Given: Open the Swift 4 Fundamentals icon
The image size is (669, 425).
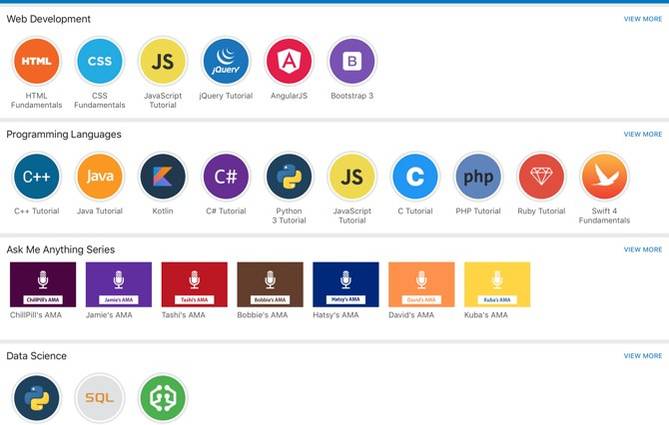Looking at the screenshot, I should [x=605, y=176].
